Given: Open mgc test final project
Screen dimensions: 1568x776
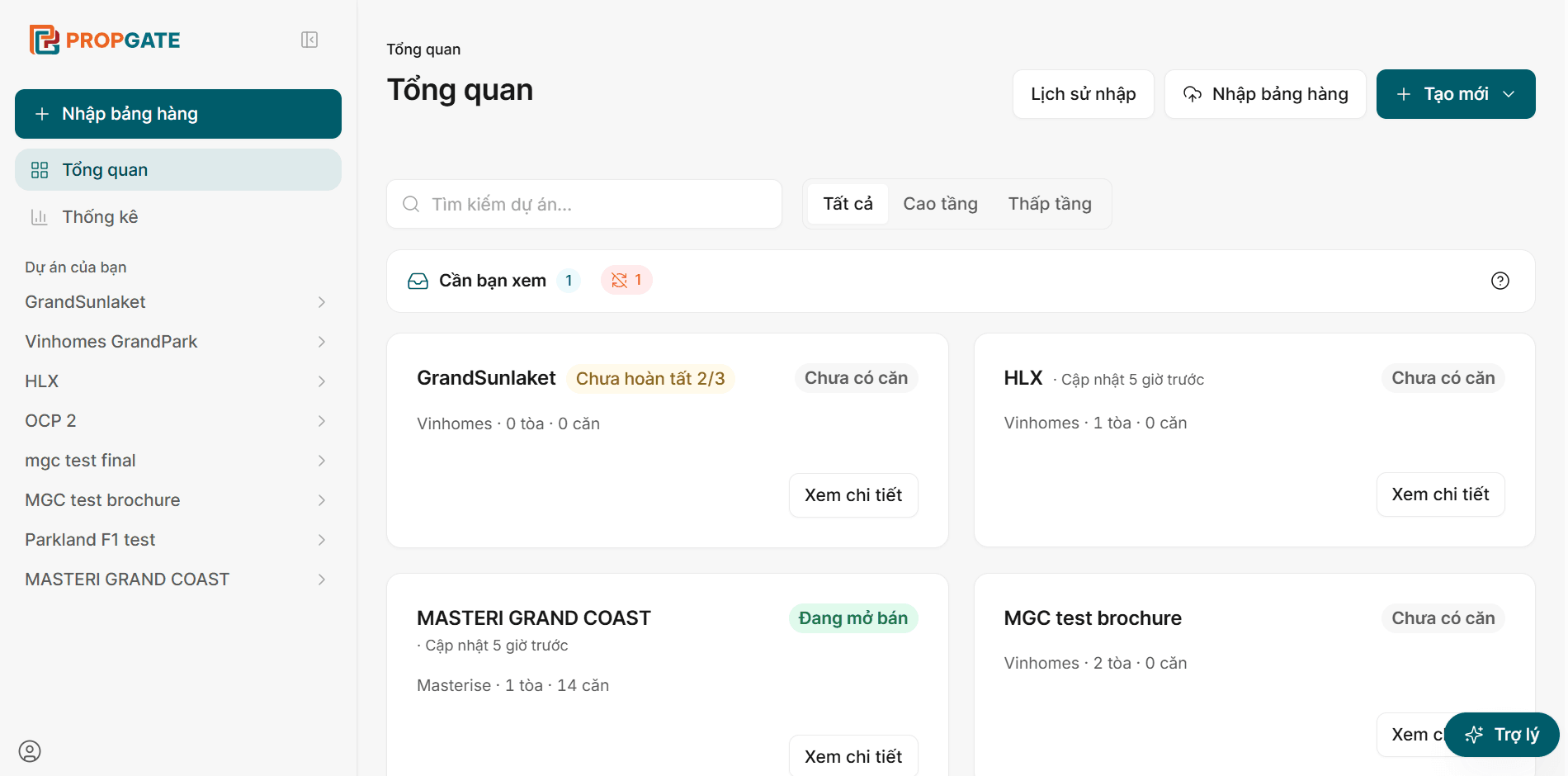Looking at the screenshot, I should (80, 461).
